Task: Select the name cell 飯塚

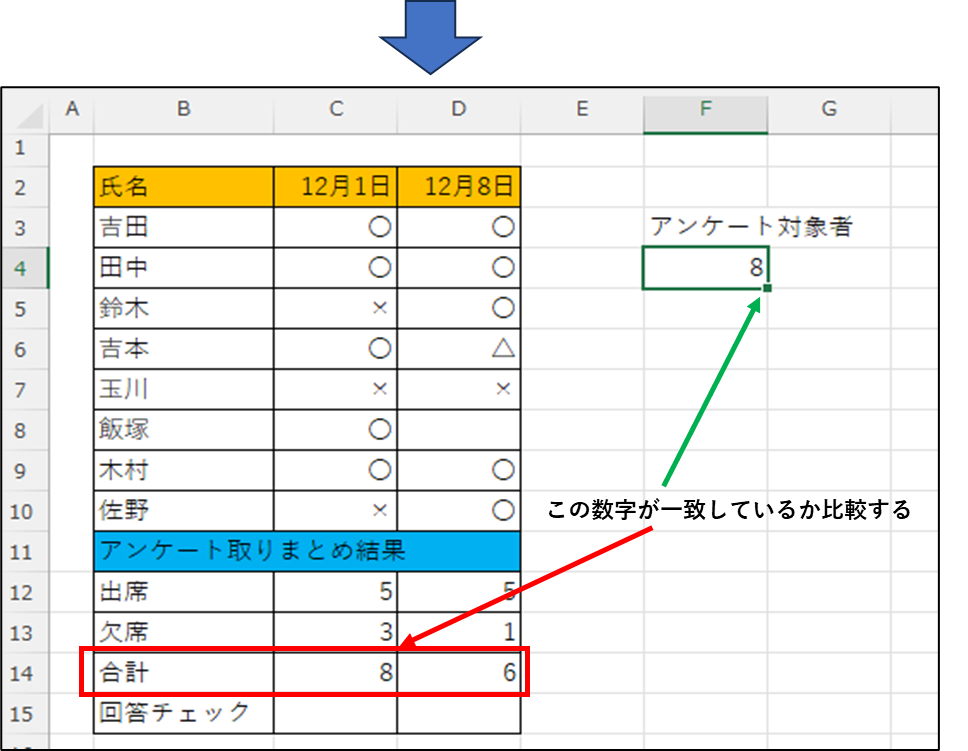Action: click(x=183, y=430)
